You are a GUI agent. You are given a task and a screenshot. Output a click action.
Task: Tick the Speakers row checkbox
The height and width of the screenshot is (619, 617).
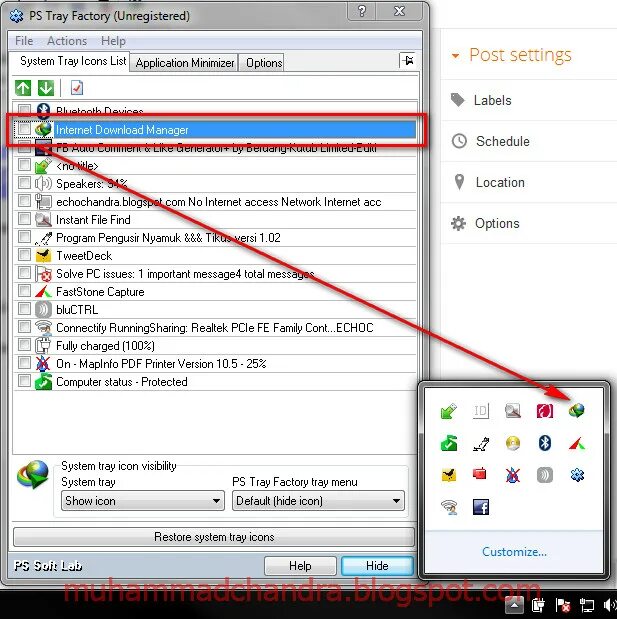(x=24, y=182)
